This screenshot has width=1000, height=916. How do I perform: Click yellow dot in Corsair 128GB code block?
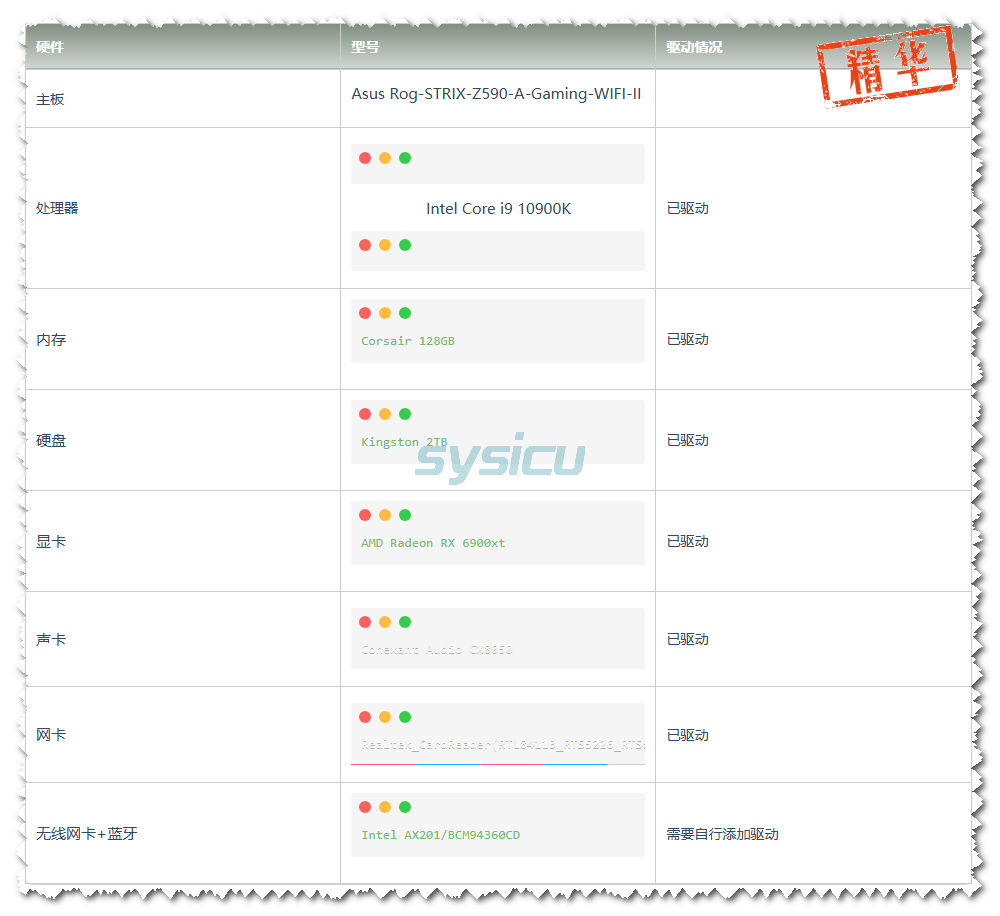click(x=385, y=313)
